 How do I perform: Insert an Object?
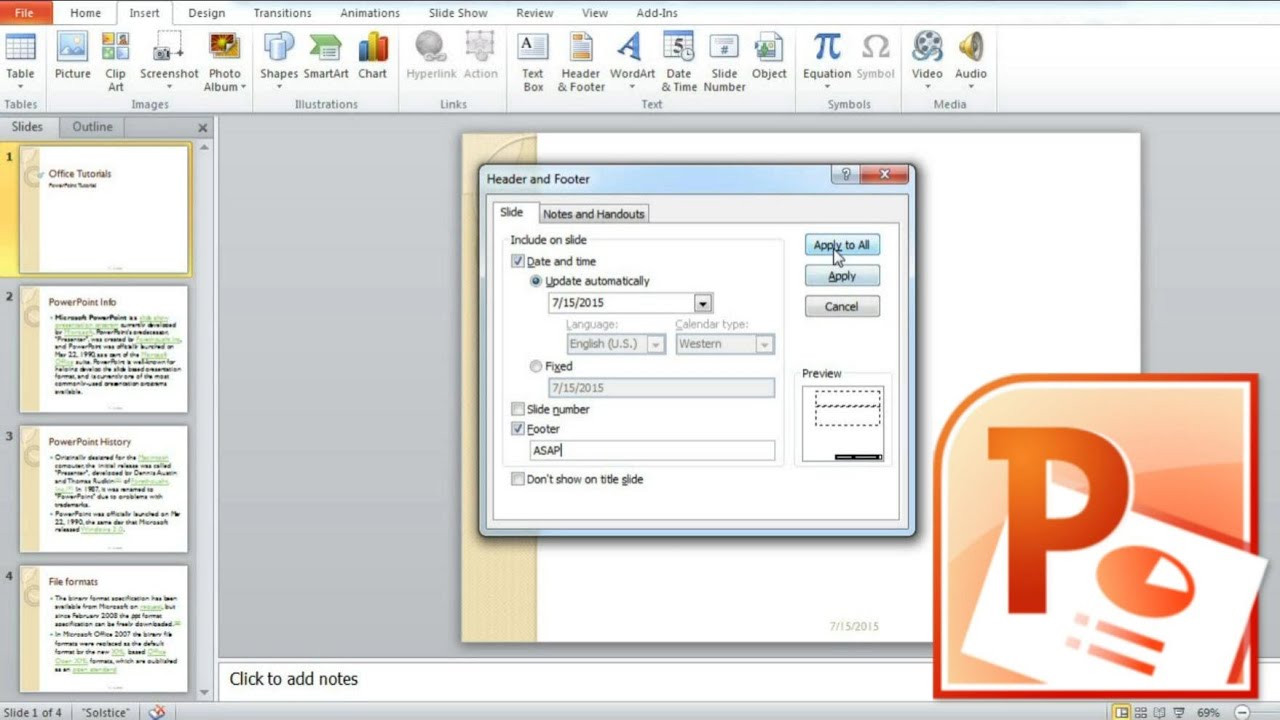769,56
